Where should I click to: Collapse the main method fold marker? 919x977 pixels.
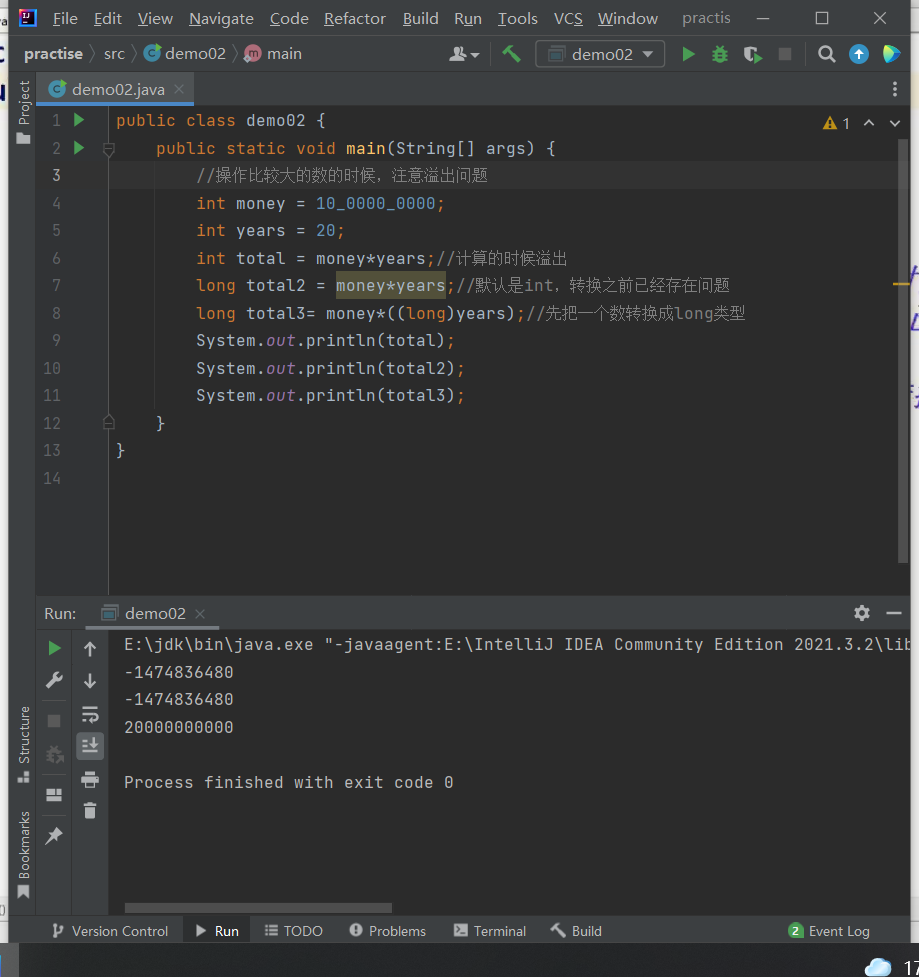click(x=108, y=149)
